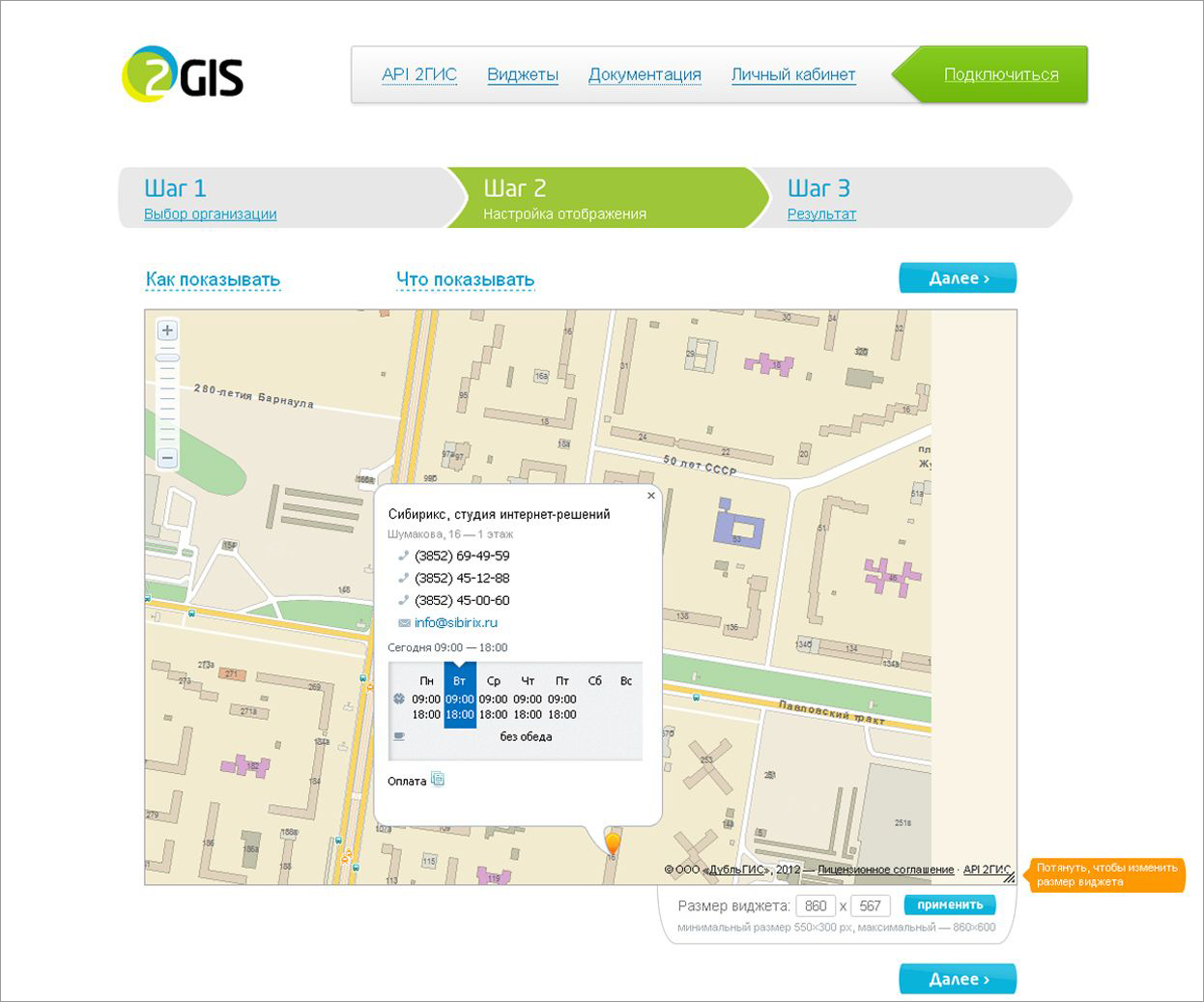The image size is (1204, 1002).
Task: Click the phone icon beside (3852) 45-12-88
Action: [x=403, y=578]
